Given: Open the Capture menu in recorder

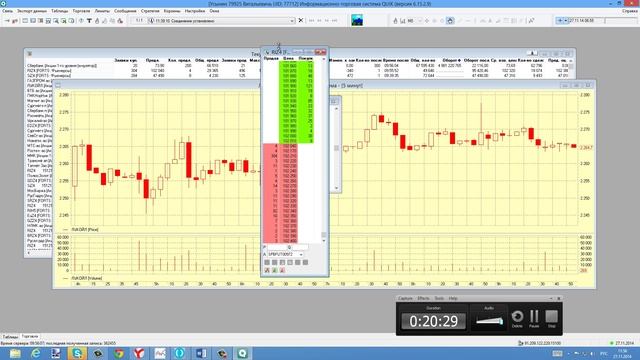Looking at the screenshot, I should (x=405, y=298).
